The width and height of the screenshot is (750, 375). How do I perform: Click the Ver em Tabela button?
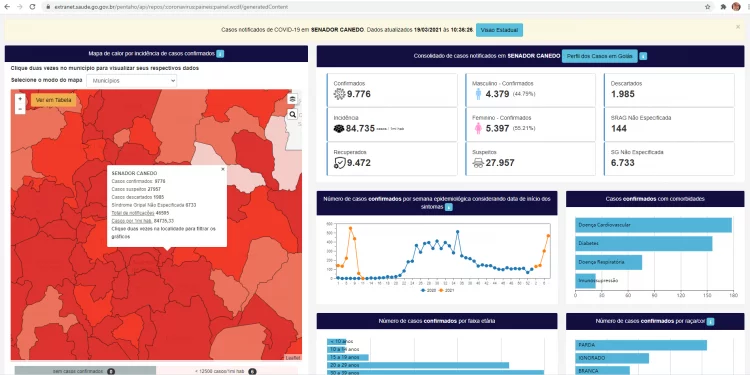click(x=54, y=100)
